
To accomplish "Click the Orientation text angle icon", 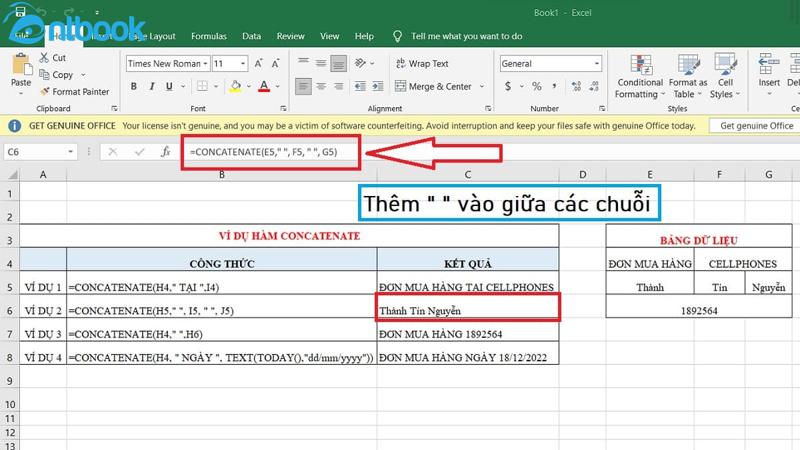I will point(360,63).
